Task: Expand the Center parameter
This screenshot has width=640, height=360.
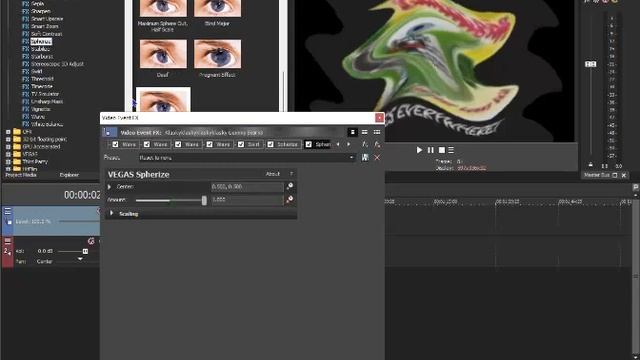Action: pyautogui.click(x=109, y=187)
